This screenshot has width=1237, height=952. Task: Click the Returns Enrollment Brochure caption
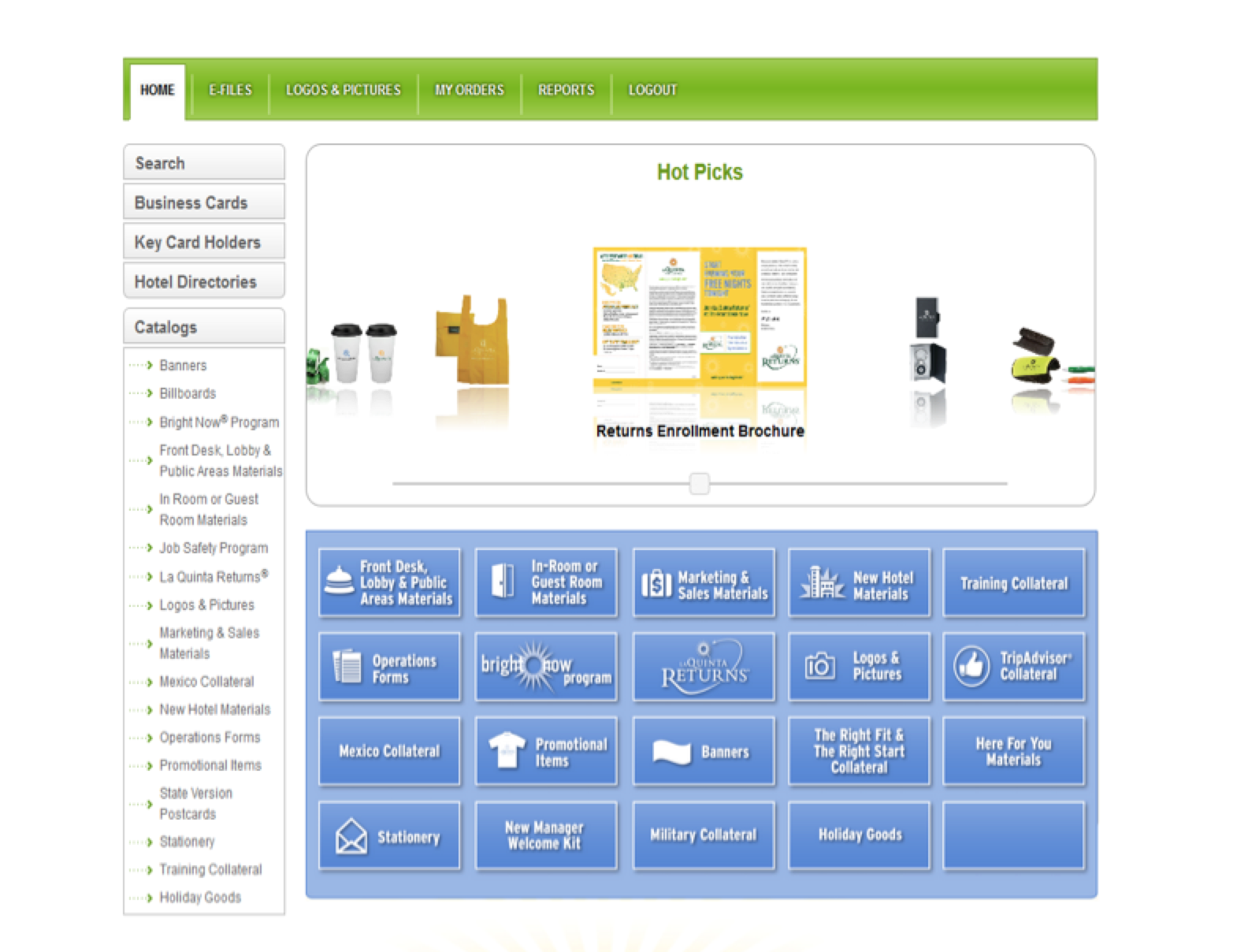[700, 431]
